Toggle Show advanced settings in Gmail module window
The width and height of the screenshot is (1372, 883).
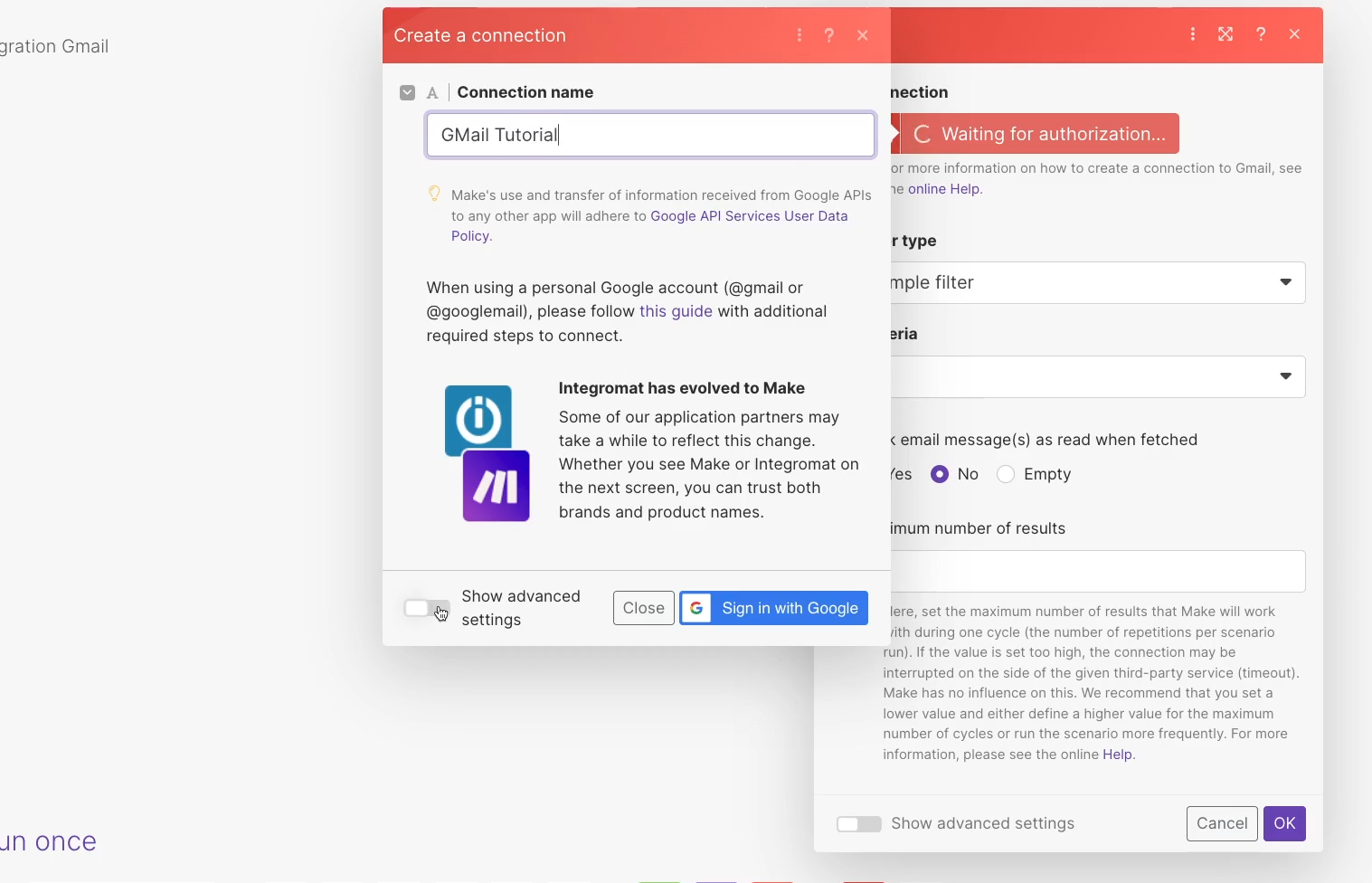click(x=858, y=824)
